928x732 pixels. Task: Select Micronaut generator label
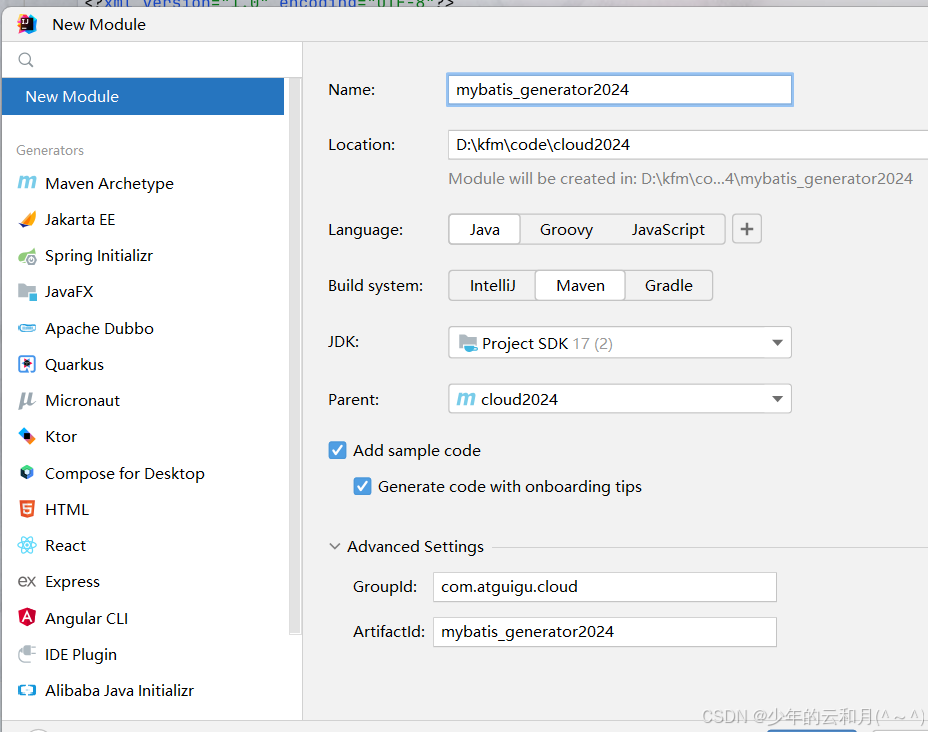(x=83, y=401)
